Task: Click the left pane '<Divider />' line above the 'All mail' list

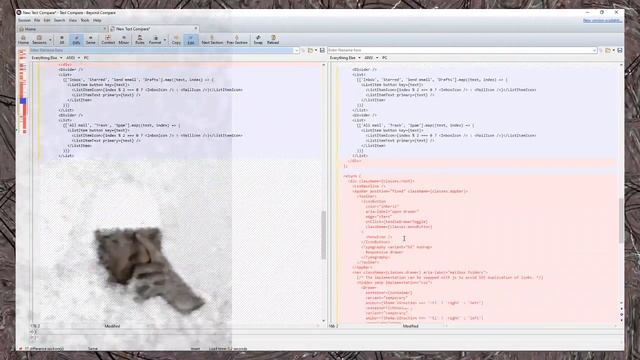Action: 70,115
